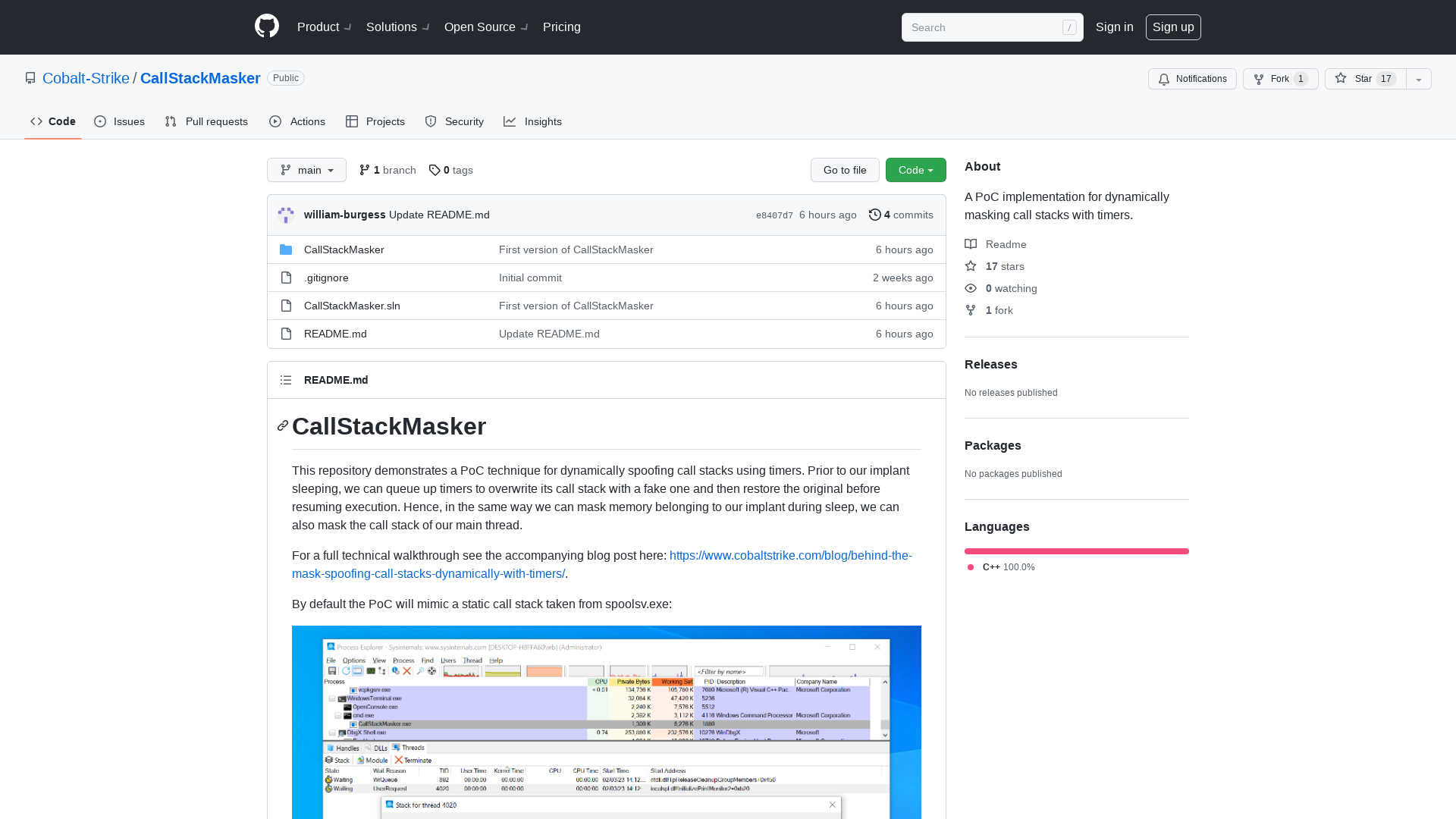Viewport: 1456px width, 819px height.
Task: Click the eye icon beside 0 watching
Action: click(971, 288)
